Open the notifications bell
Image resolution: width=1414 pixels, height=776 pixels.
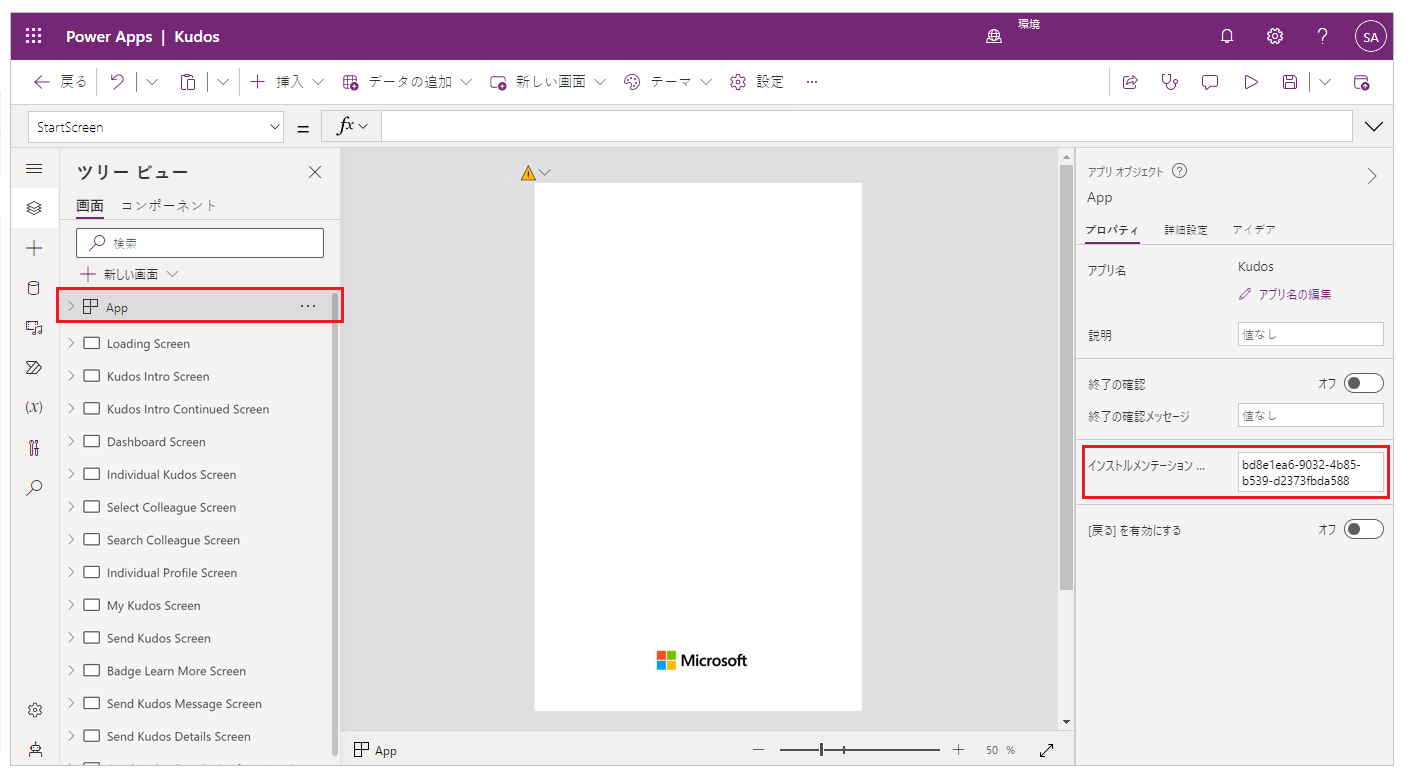point(1227,36)
